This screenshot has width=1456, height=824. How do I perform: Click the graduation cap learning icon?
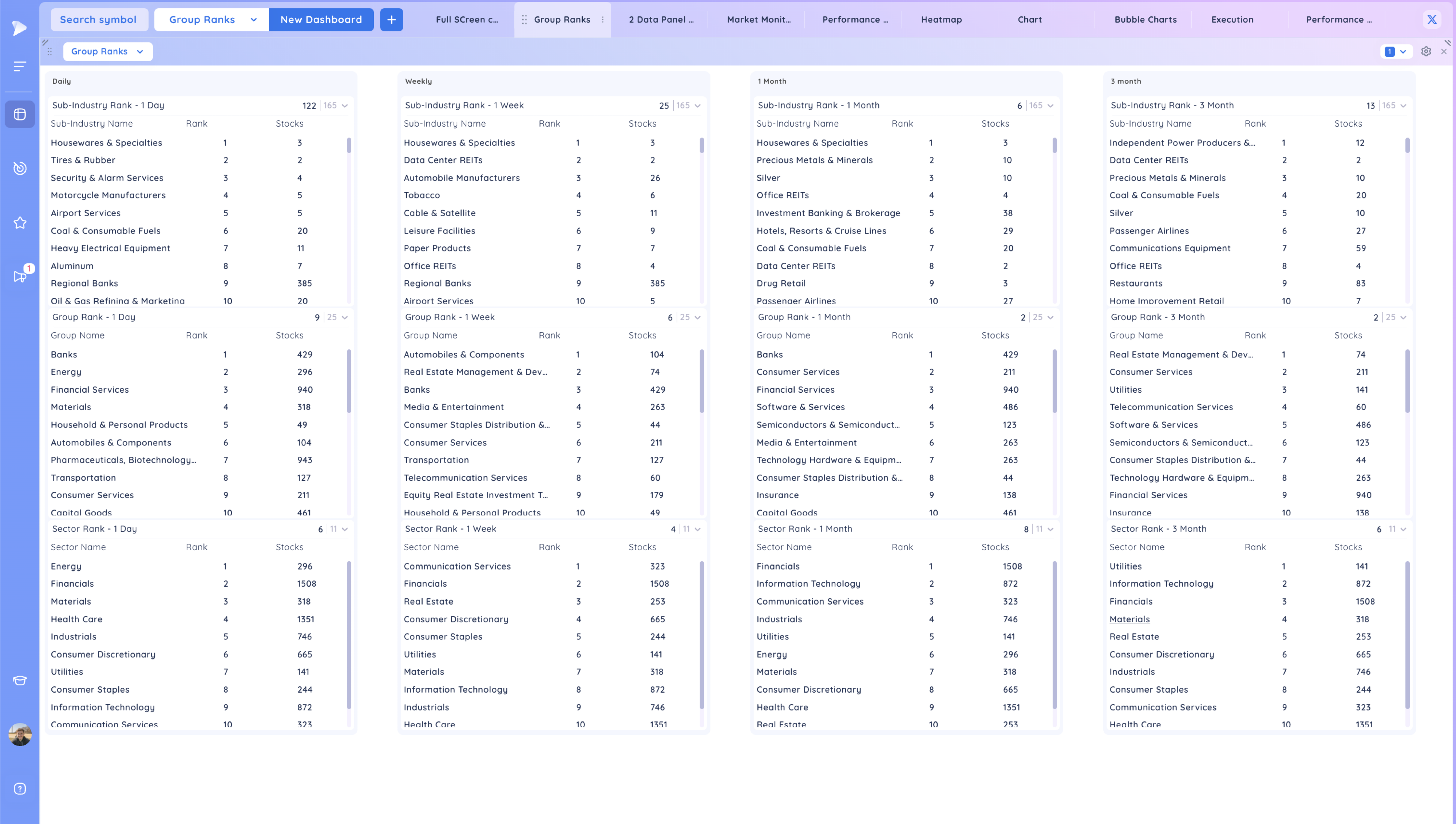(x=20, y=680)
